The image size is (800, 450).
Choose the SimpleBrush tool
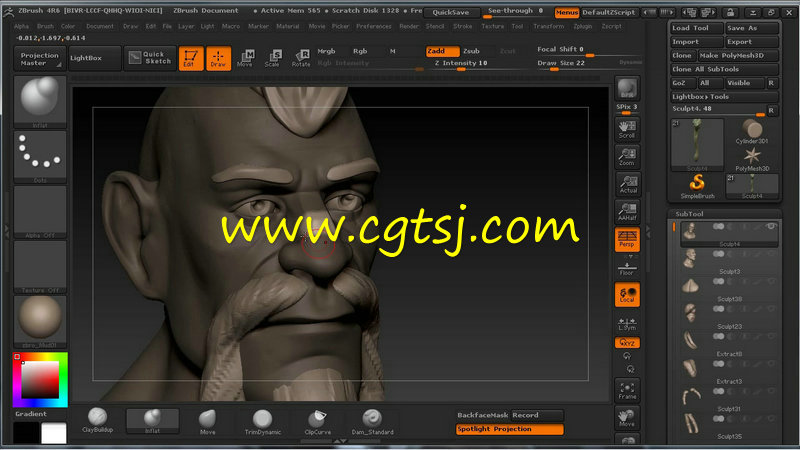click(x=697, y=186)
